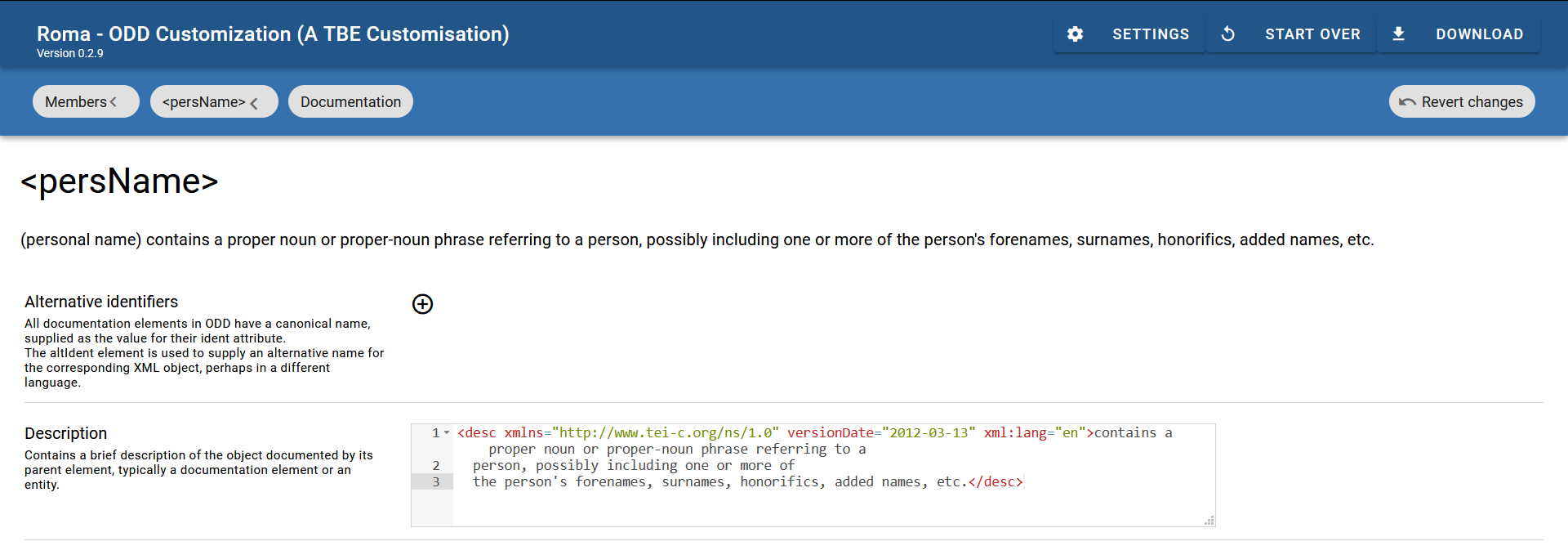The height and width of the screenshot is (546, 1568).
Task: Collapse the desc element fold arrow
Action: click(447, 432)
